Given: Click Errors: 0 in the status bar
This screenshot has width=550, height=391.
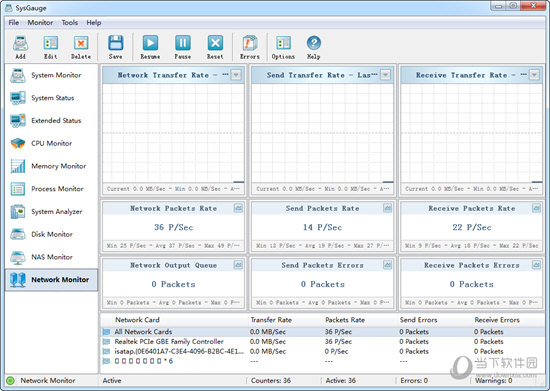Looking at the screenshot, I should pyautogui.click(x=414, y=380).
